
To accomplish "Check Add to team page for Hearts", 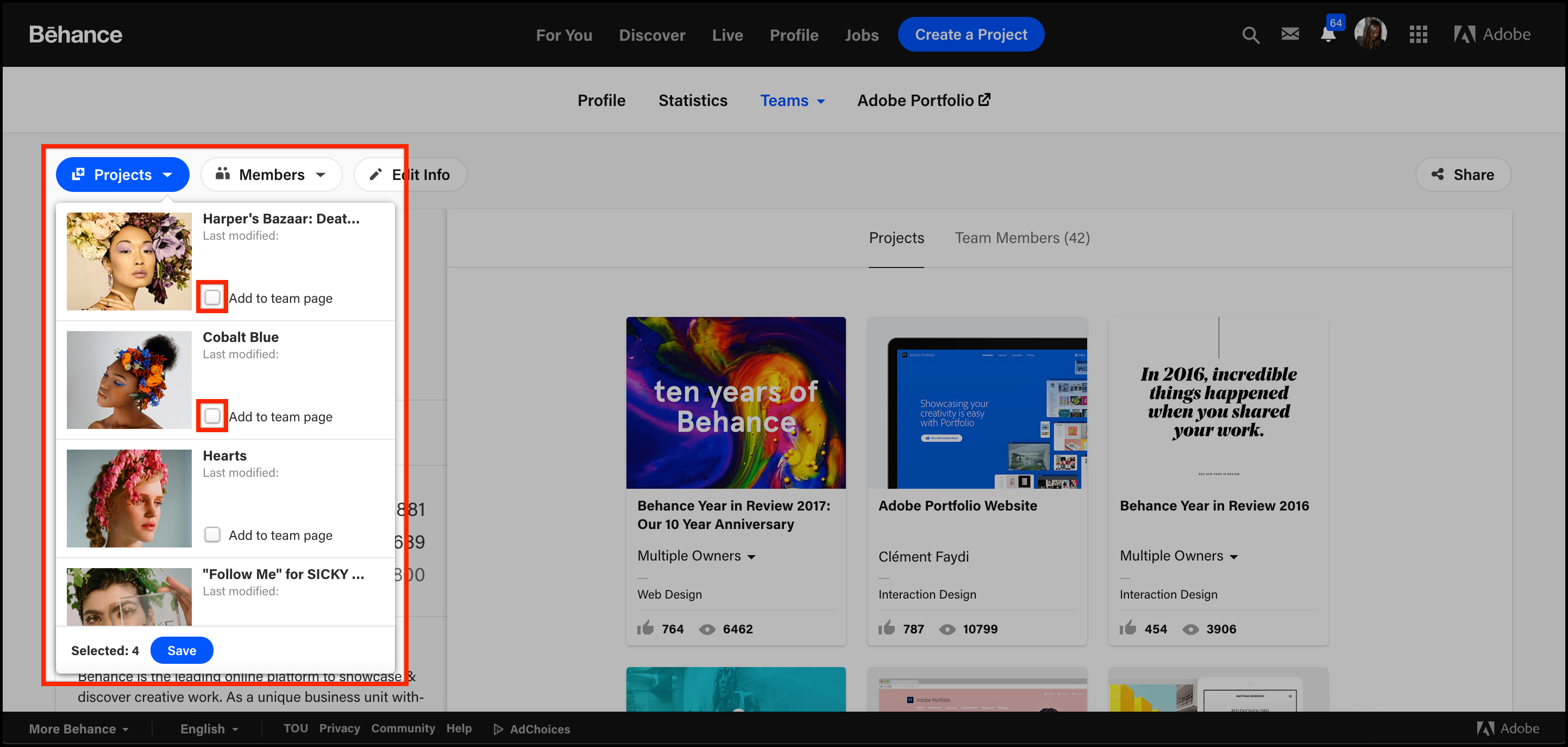I will coord(212,534).
